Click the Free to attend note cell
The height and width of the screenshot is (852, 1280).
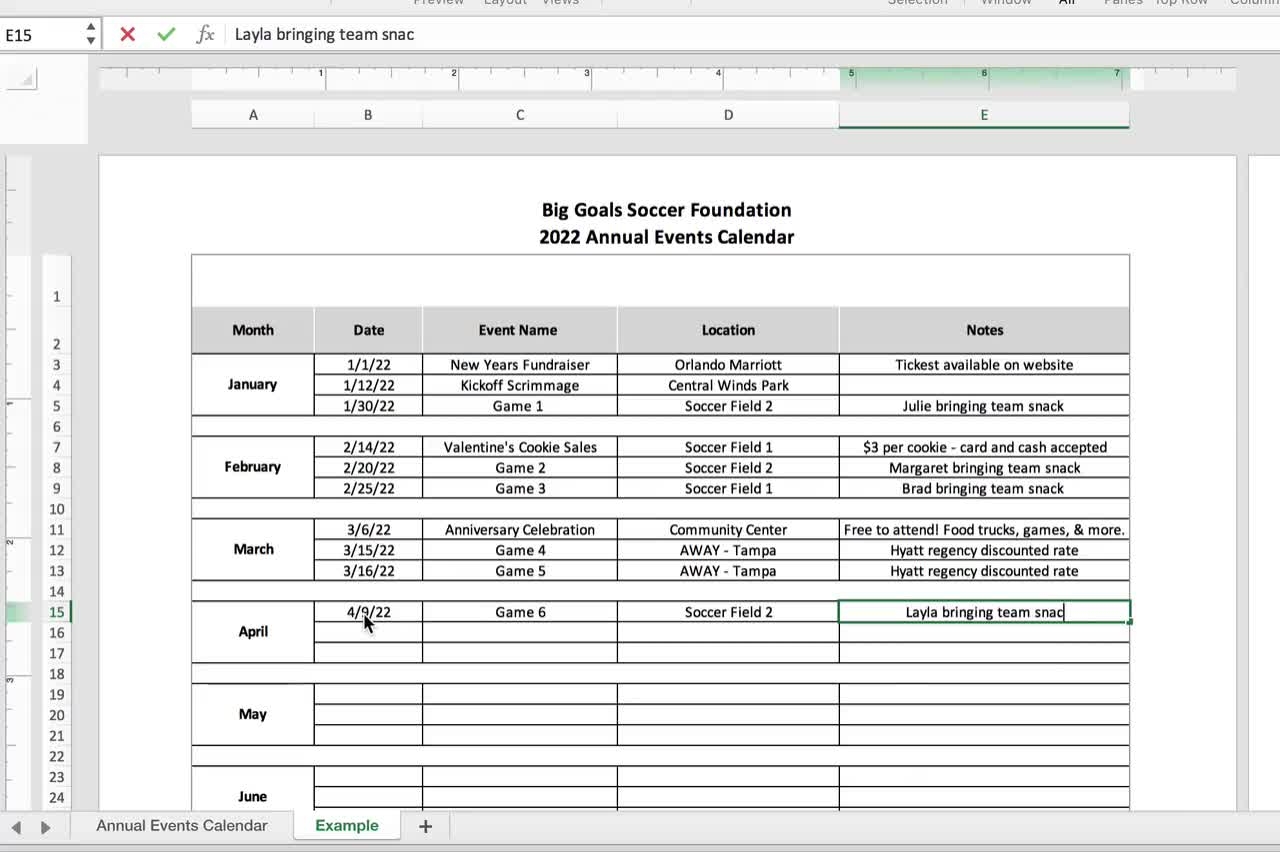coord(984,530)
